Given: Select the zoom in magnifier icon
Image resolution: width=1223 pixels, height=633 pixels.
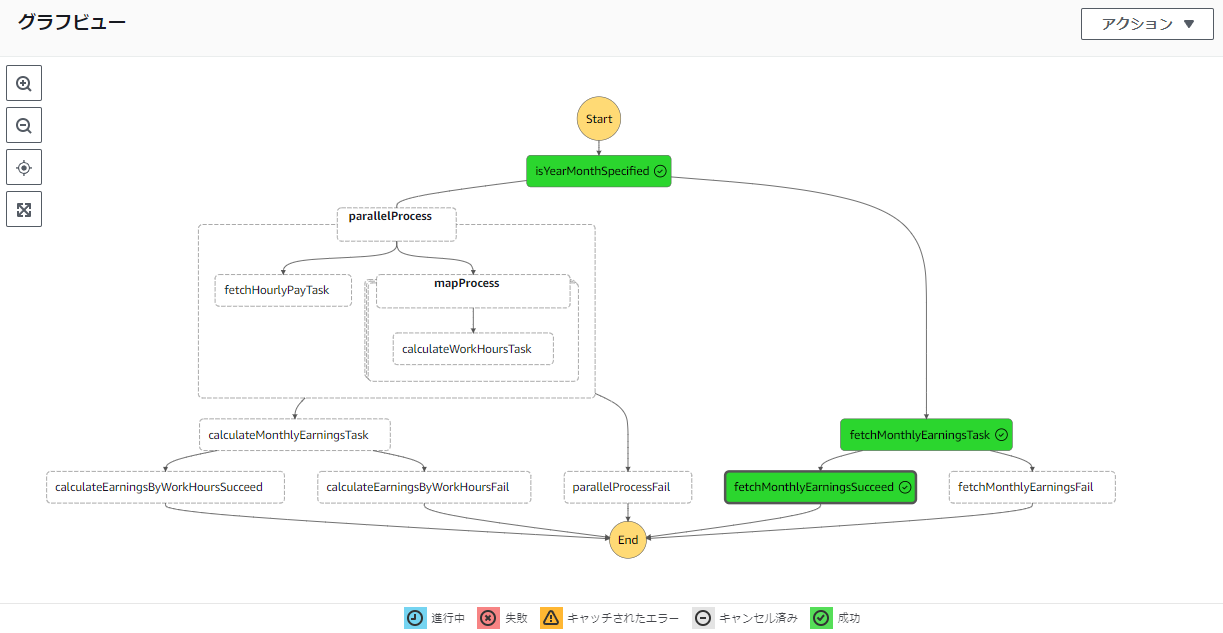Looking at the screenshot, I should (x=23, y=83).
